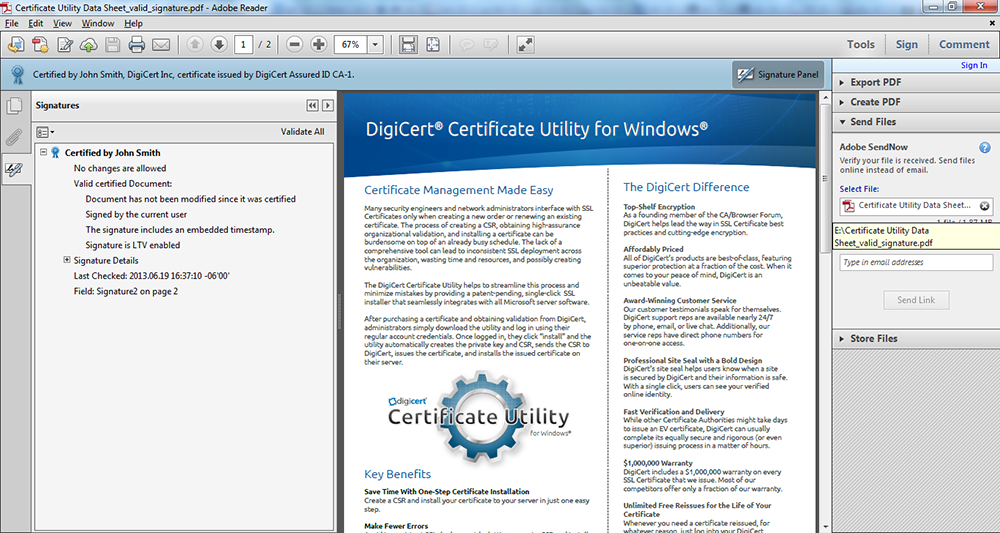The height and width of the screenshot is (533, 1000).
Task: Click the Adobe SendNow help question icon
Action: click(x=985, y=148)
